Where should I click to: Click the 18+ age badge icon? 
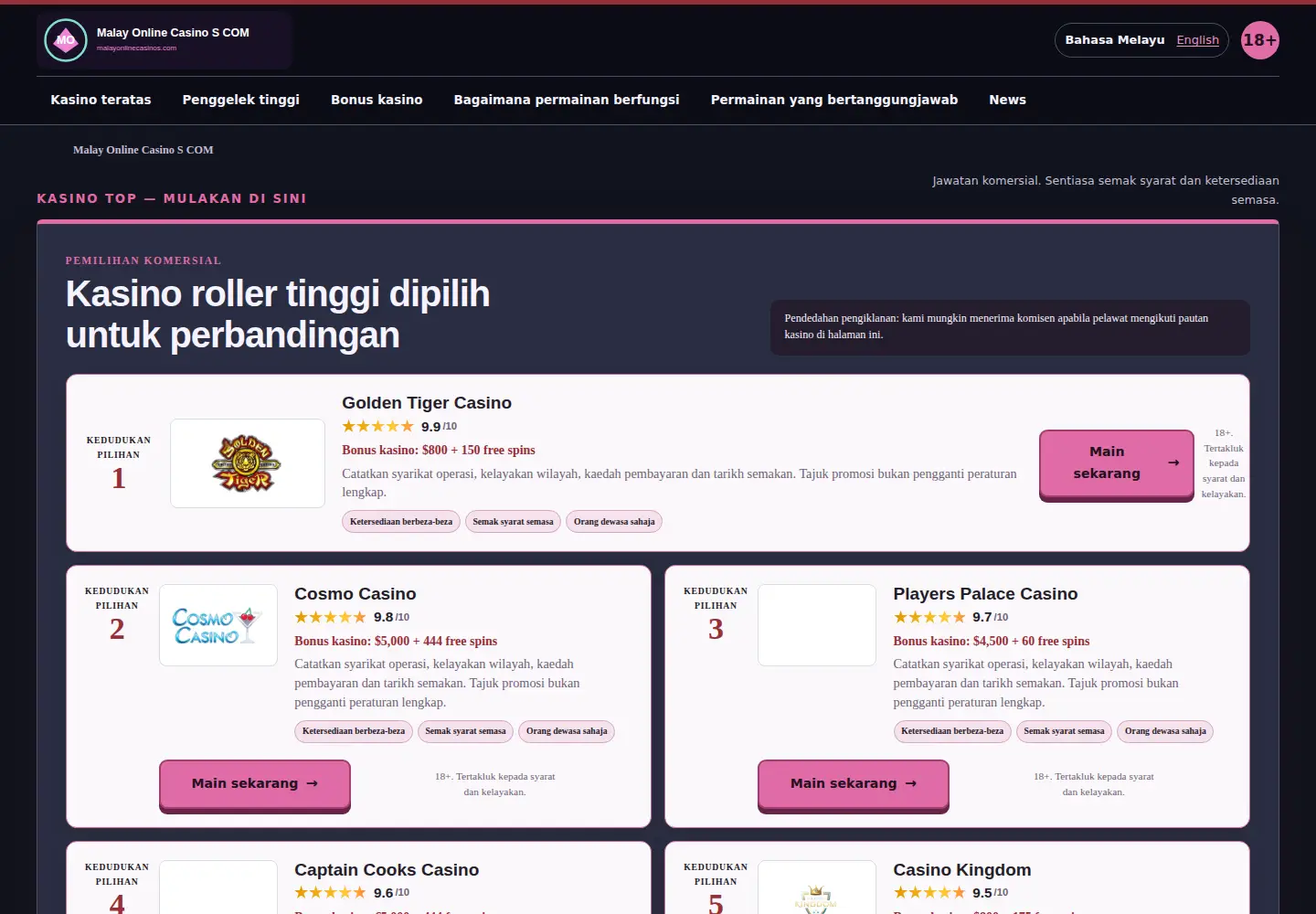point(1260,40)
